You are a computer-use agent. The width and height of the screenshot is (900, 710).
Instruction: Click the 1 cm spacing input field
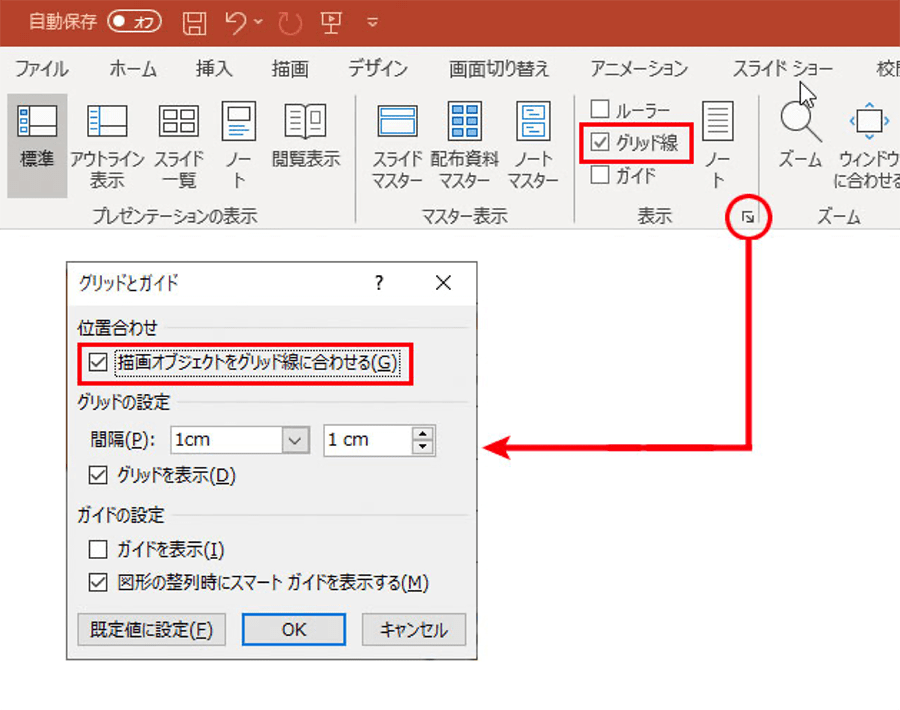click(367, 440)
